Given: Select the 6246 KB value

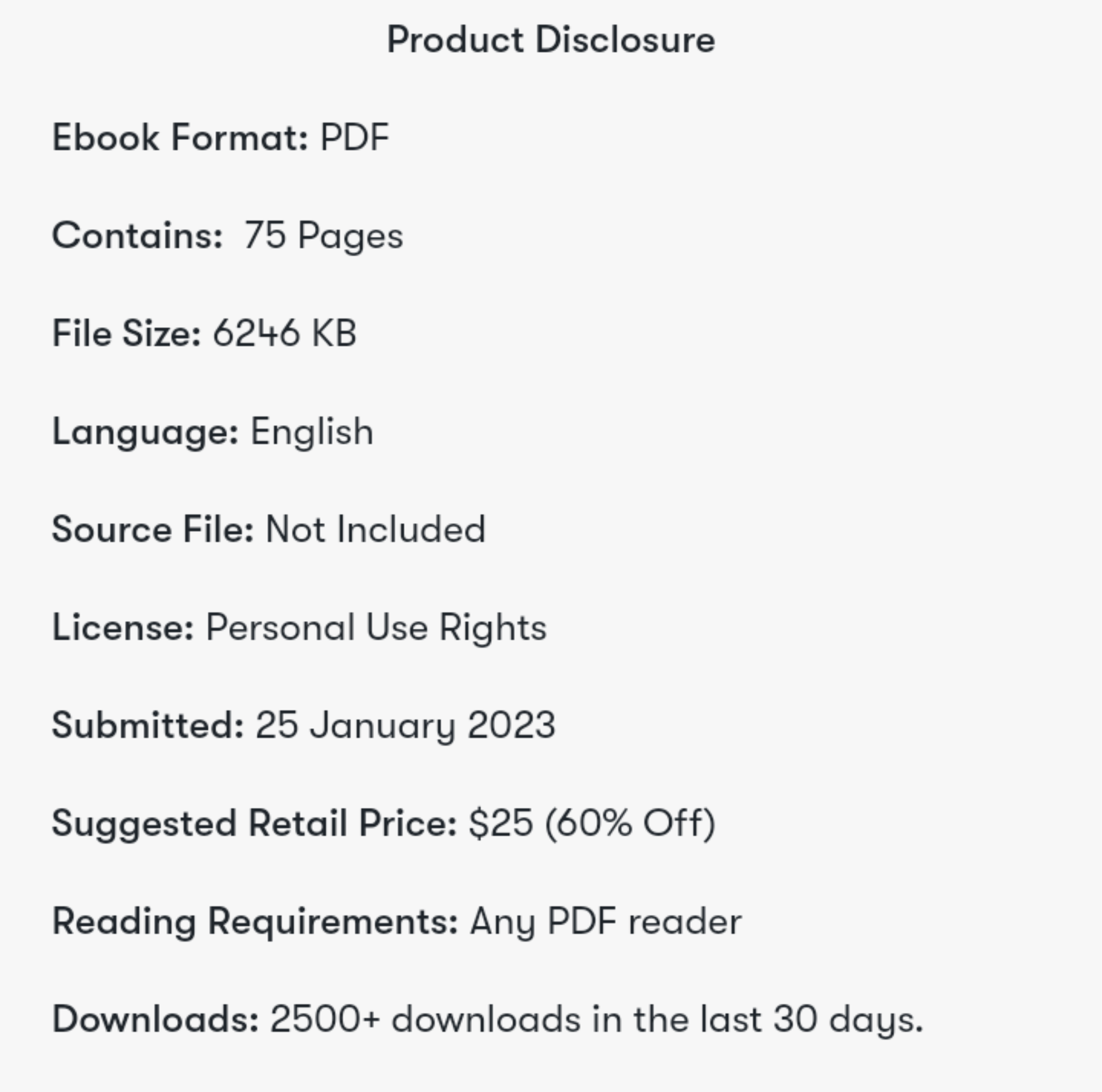Looking at the screenshot, I should pyautogui.click(x=285, y=333).
